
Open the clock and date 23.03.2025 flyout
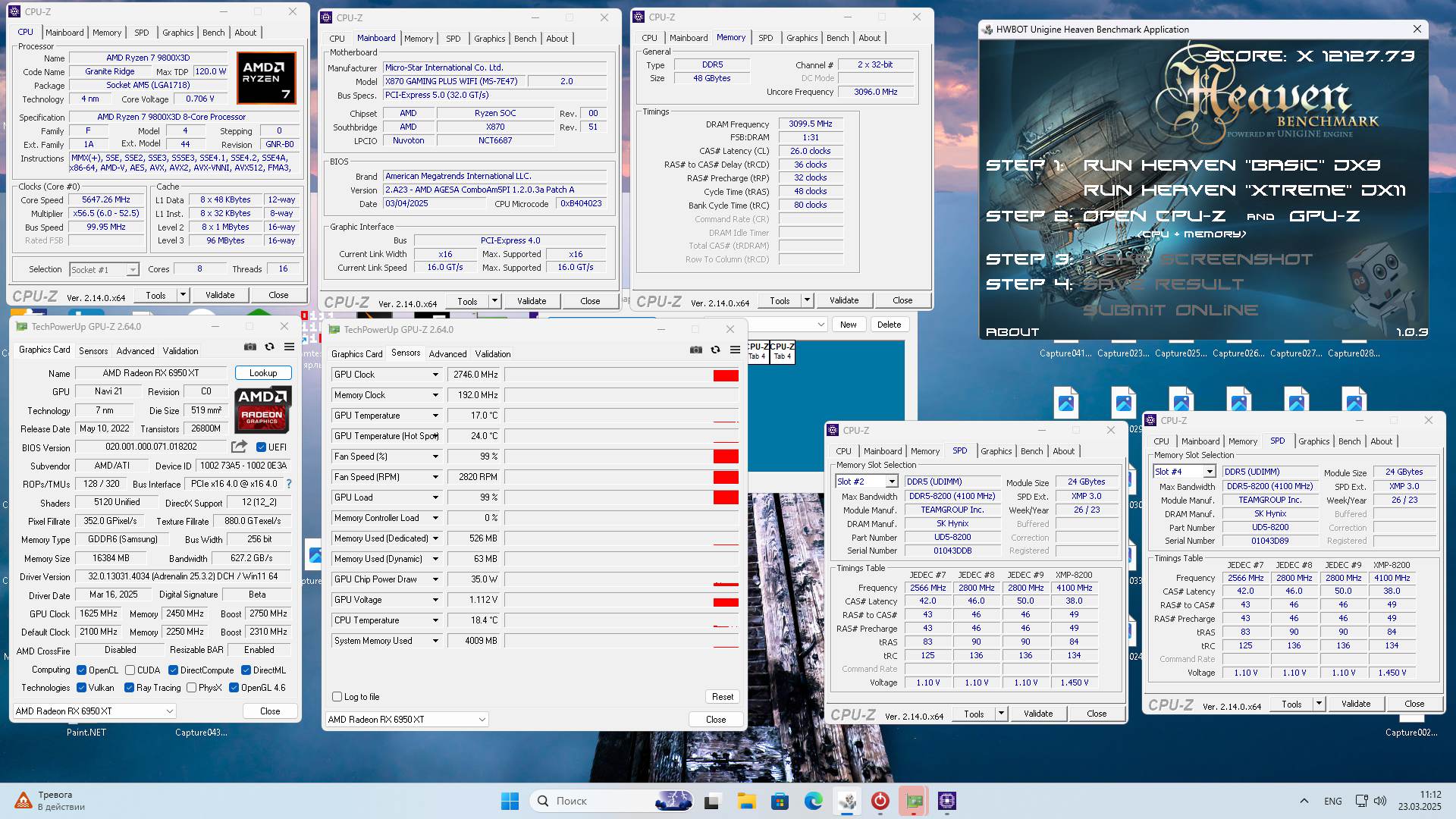point(1420,801)
